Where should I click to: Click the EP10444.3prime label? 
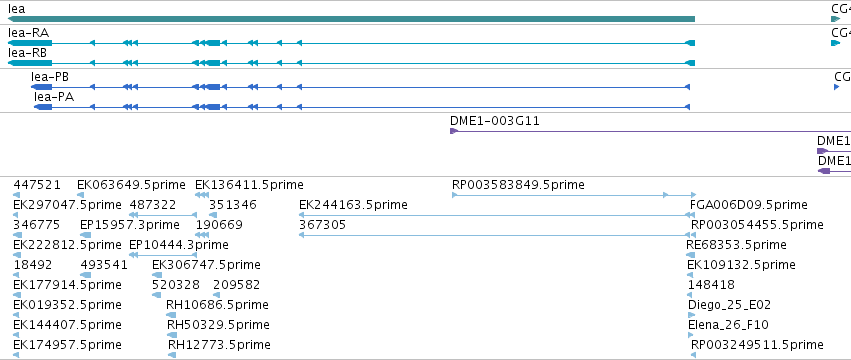pyautogui.click(x=179, y=245)
